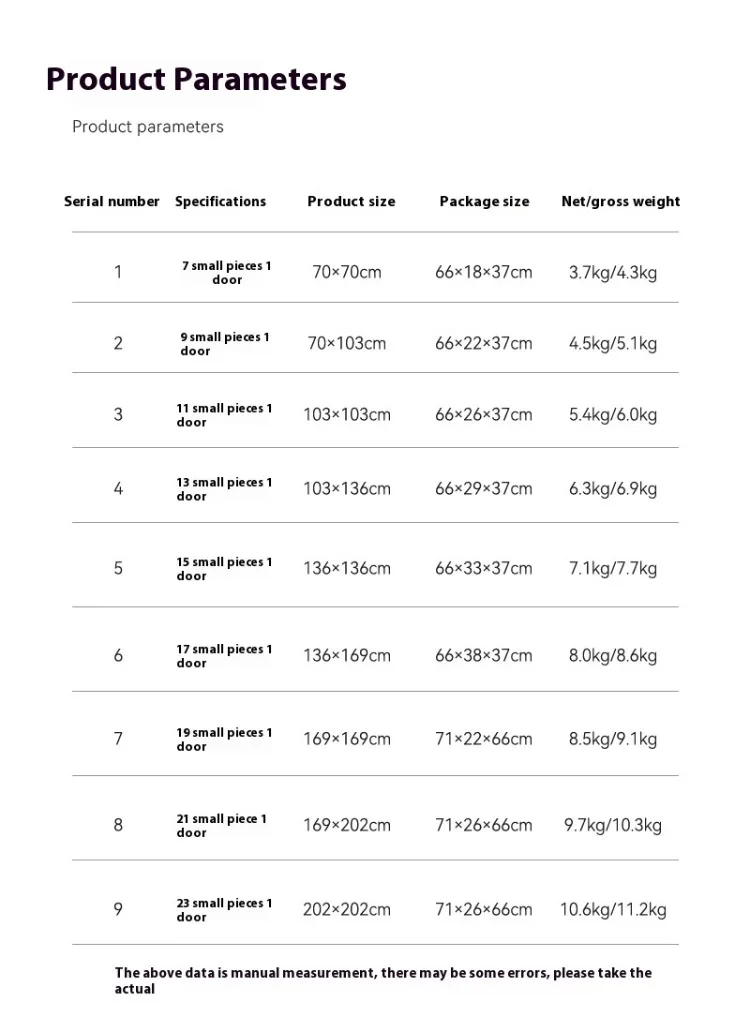The width and height of the screenshot is (750, 1017).
Task: Click the manual measurement disclaimer note
Action: [x=383, y=980]
